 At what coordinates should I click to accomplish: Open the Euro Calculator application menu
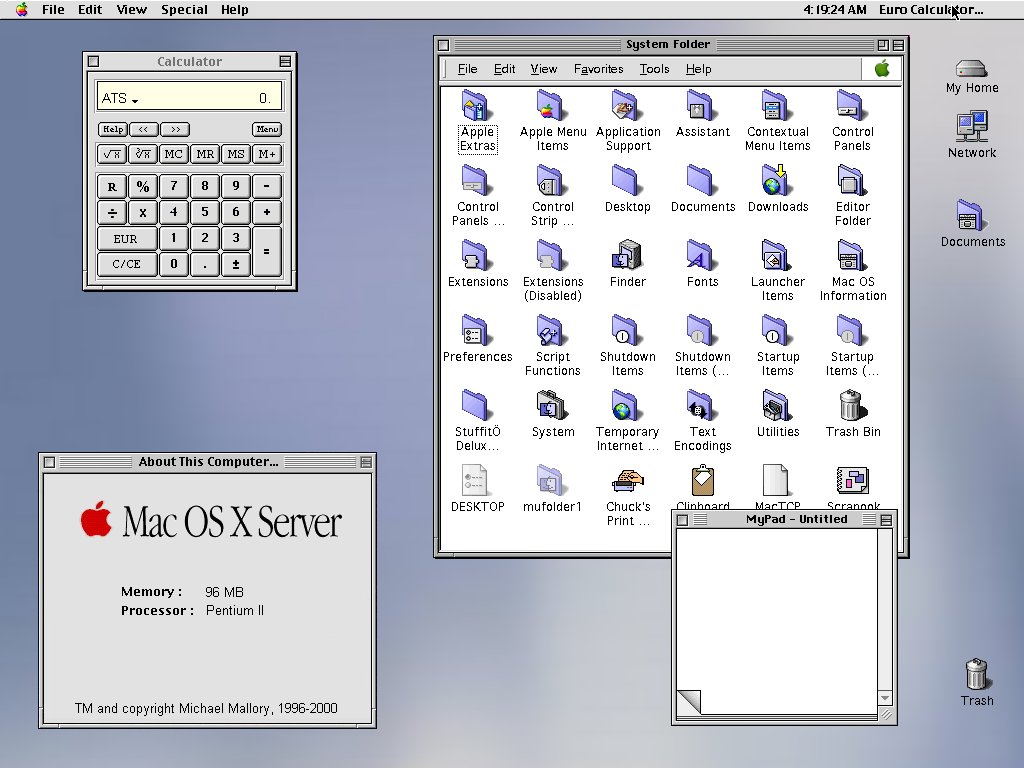click(x=931, y=10)
